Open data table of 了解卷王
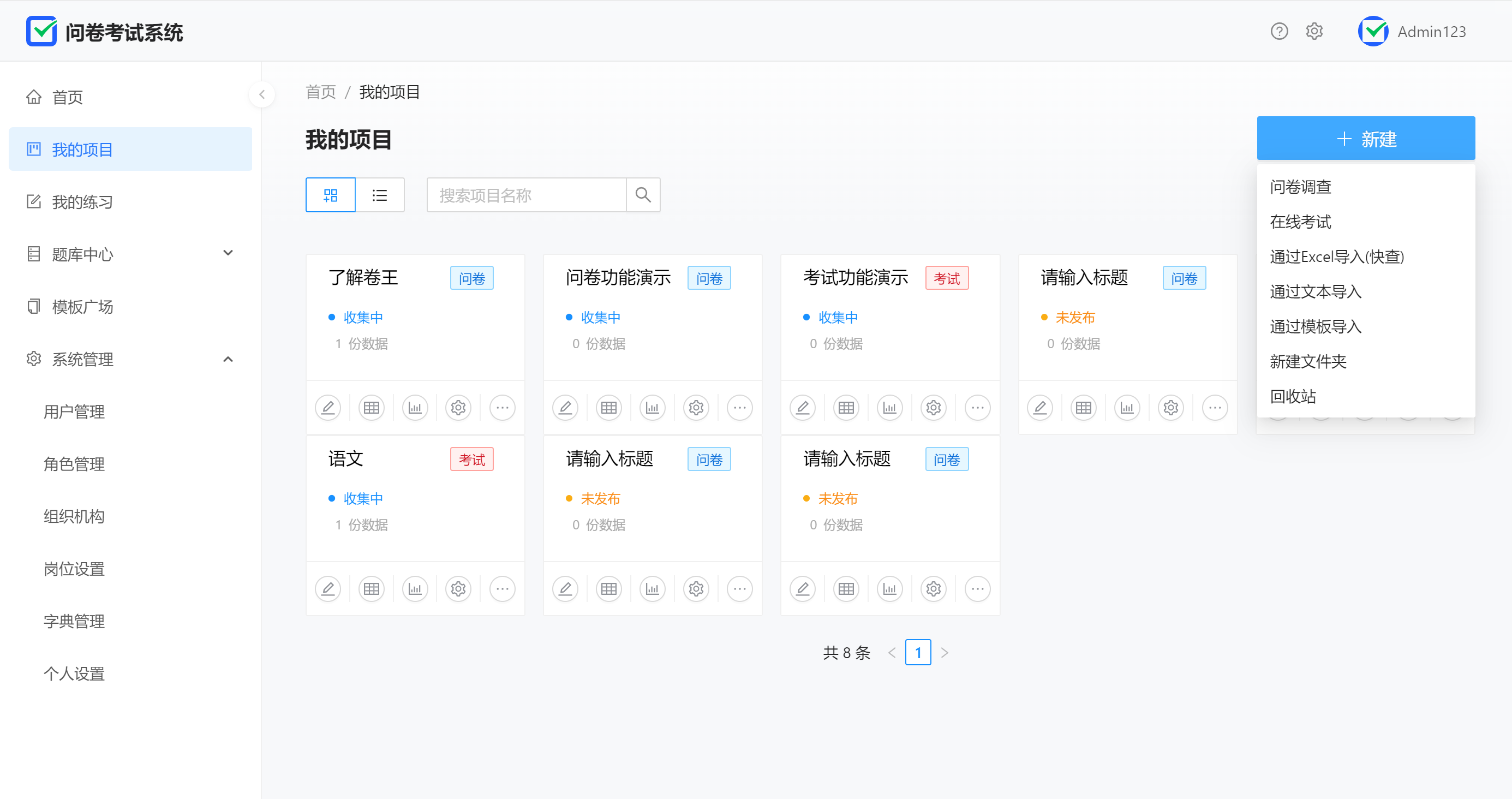Viewport: 1512px width, 799px height. click(372, 408)
